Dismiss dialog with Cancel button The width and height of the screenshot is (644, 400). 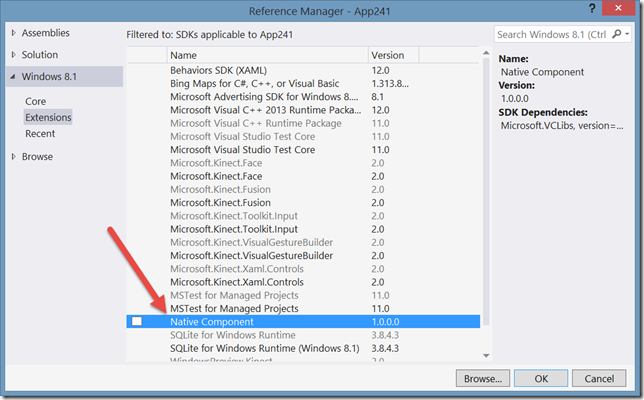tap(599, 378)
